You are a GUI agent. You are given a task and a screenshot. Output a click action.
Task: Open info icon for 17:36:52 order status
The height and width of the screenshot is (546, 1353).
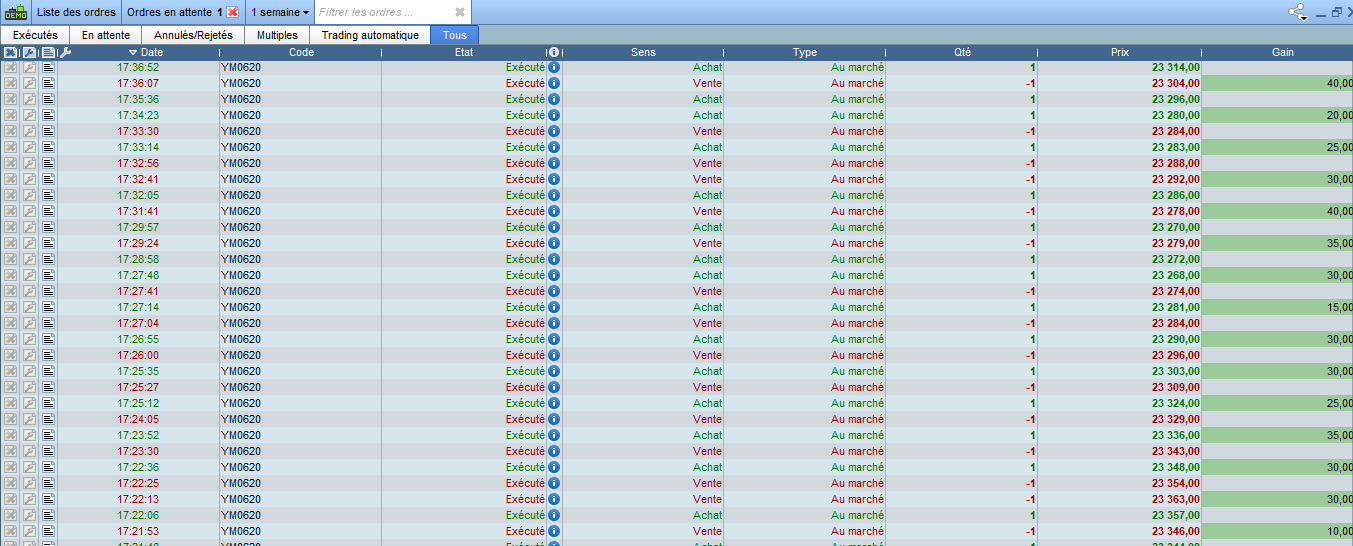[x=554, y=67]
